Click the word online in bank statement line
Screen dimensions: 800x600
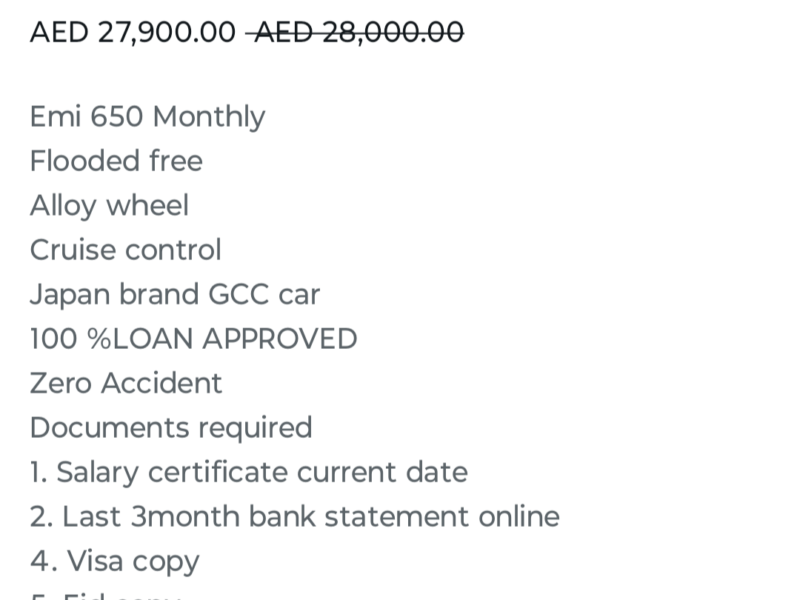pyautogui.click(x=519, y=516)
